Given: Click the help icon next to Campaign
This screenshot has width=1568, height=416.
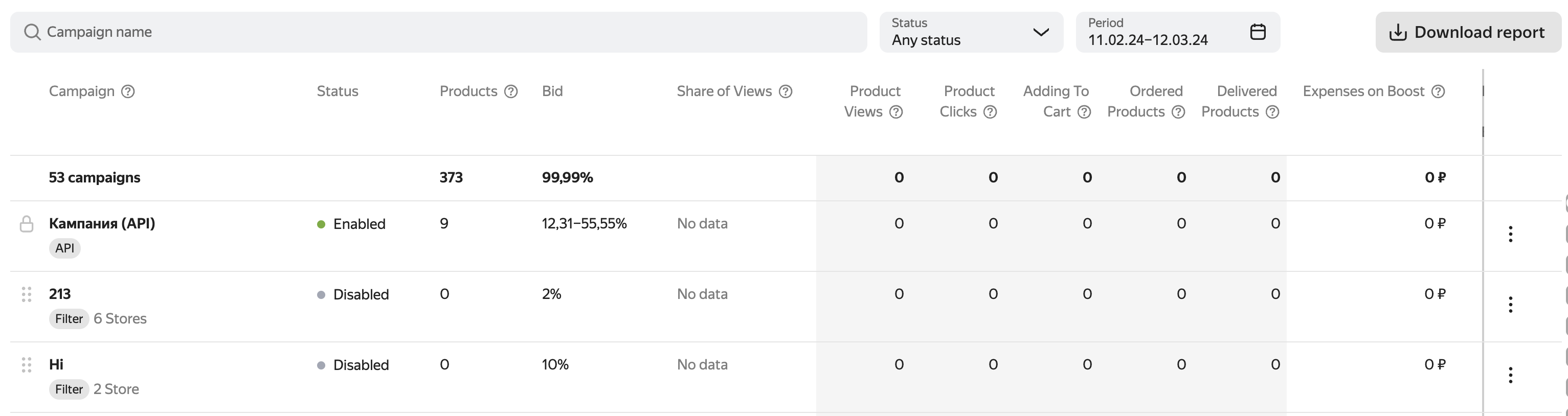Looking at the screenshot, I should [x=128, y=91].
